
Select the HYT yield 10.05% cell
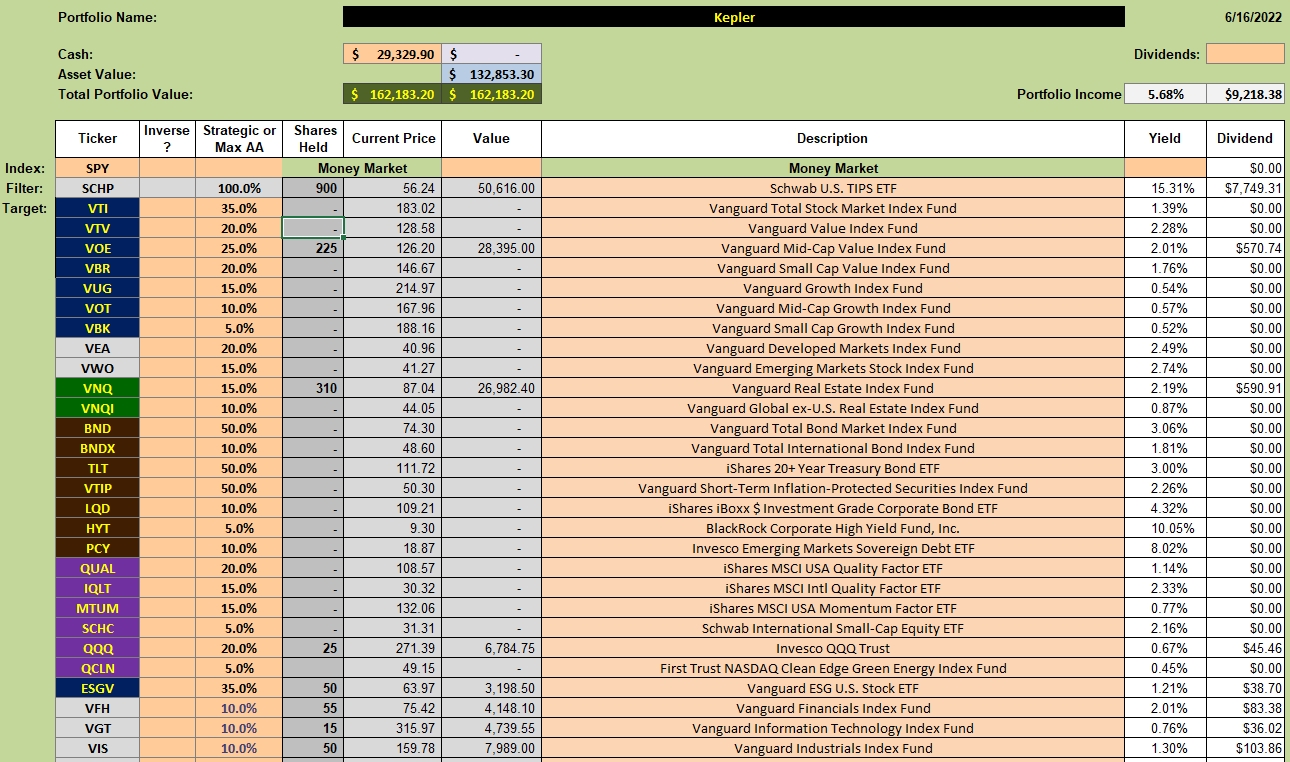[1165, 528]
